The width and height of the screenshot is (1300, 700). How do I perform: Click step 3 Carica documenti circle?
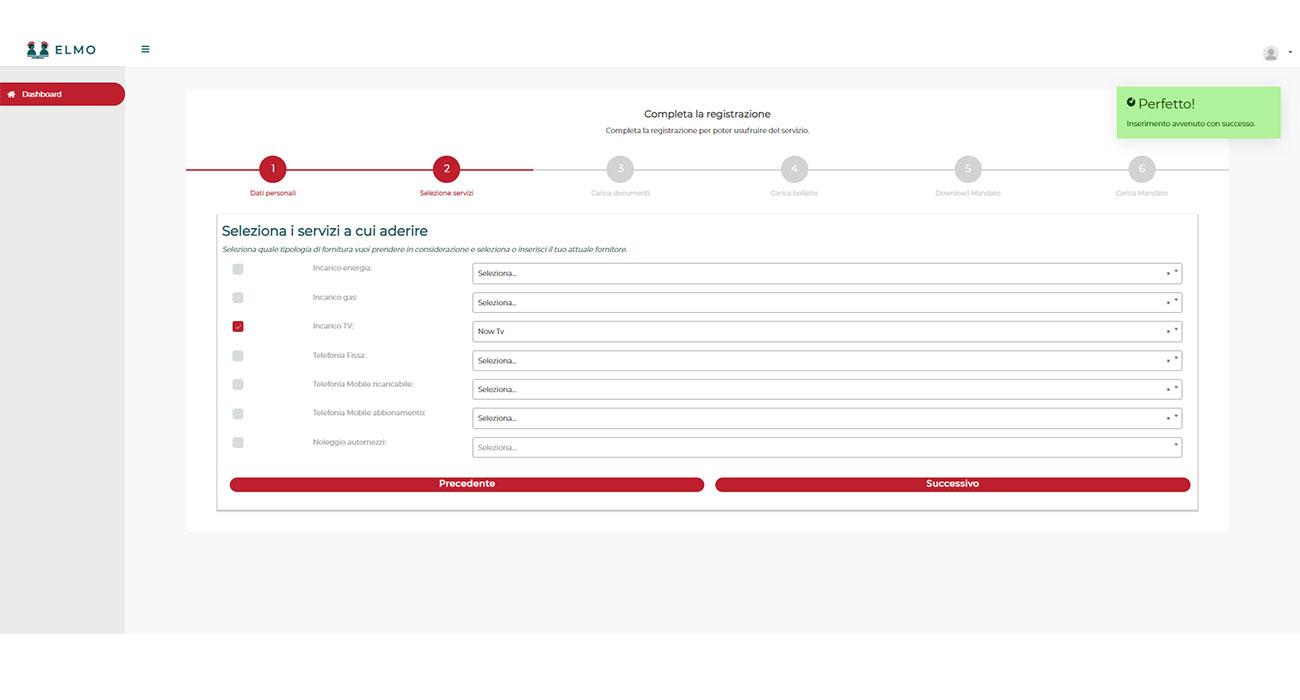(x=620, y=169)
